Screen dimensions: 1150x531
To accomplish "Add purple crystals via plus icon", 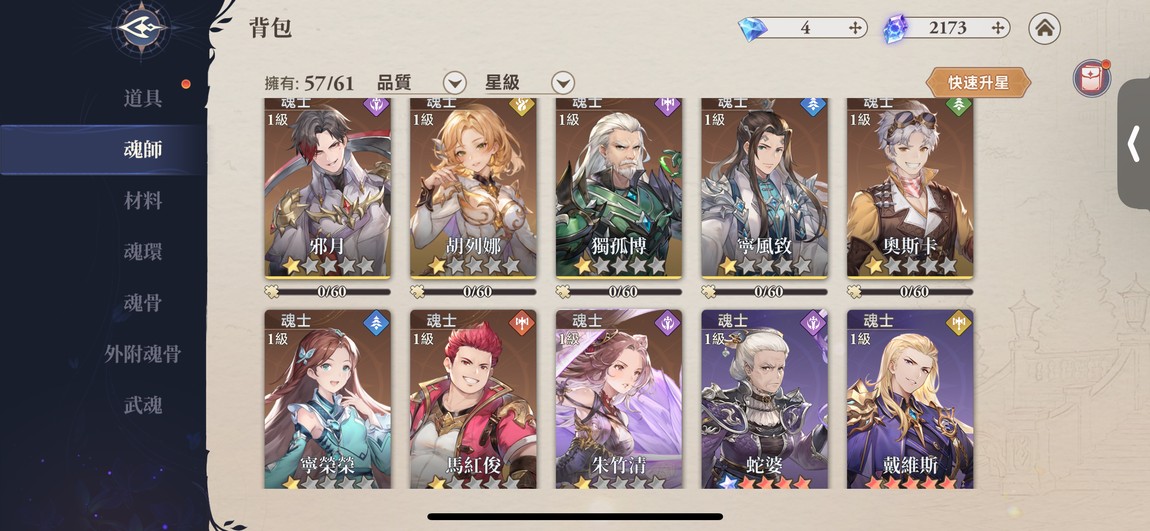I will click(997, 29).
